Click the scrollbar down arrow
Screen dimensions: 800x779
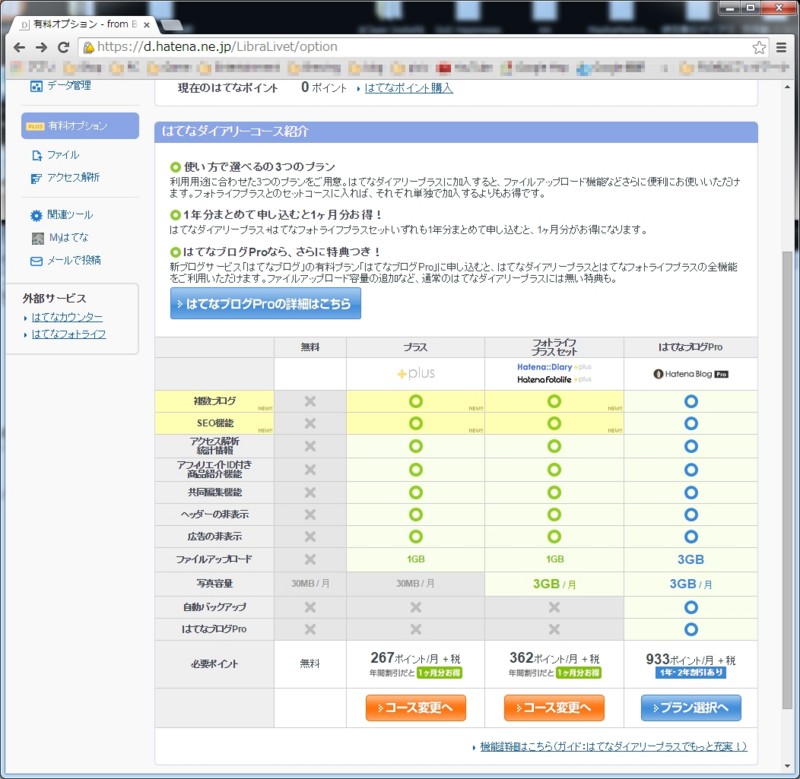(x=787, y=767)
